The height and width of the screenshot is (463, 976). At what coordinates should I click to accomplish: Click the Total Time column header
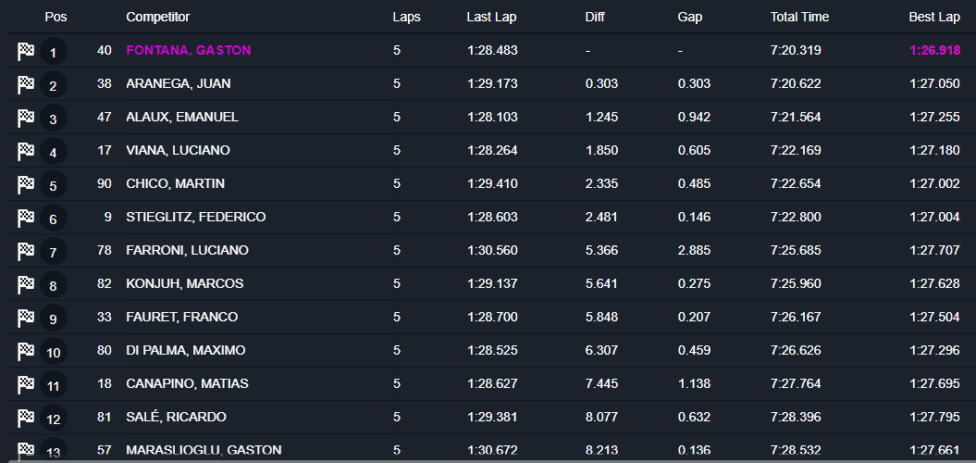tap(799, 17)
